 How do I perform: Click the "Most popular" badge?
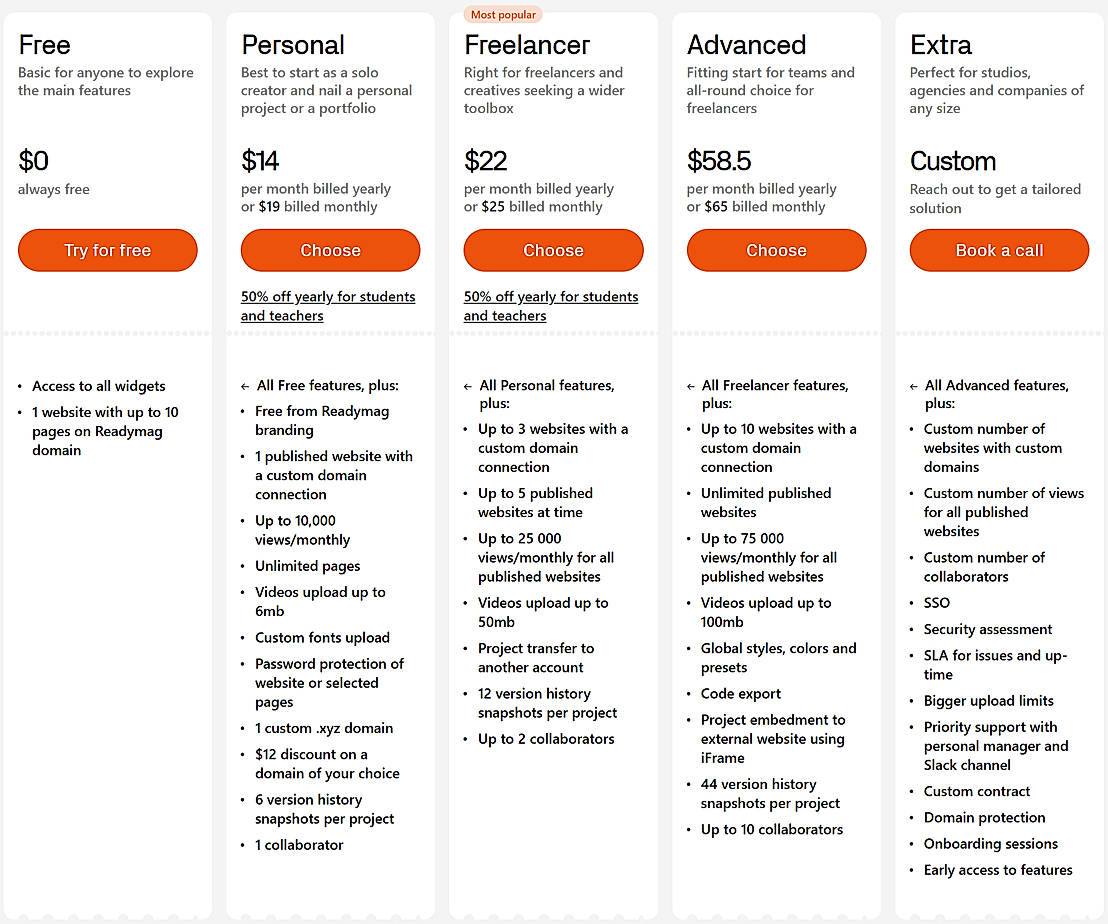coord(503,15)
